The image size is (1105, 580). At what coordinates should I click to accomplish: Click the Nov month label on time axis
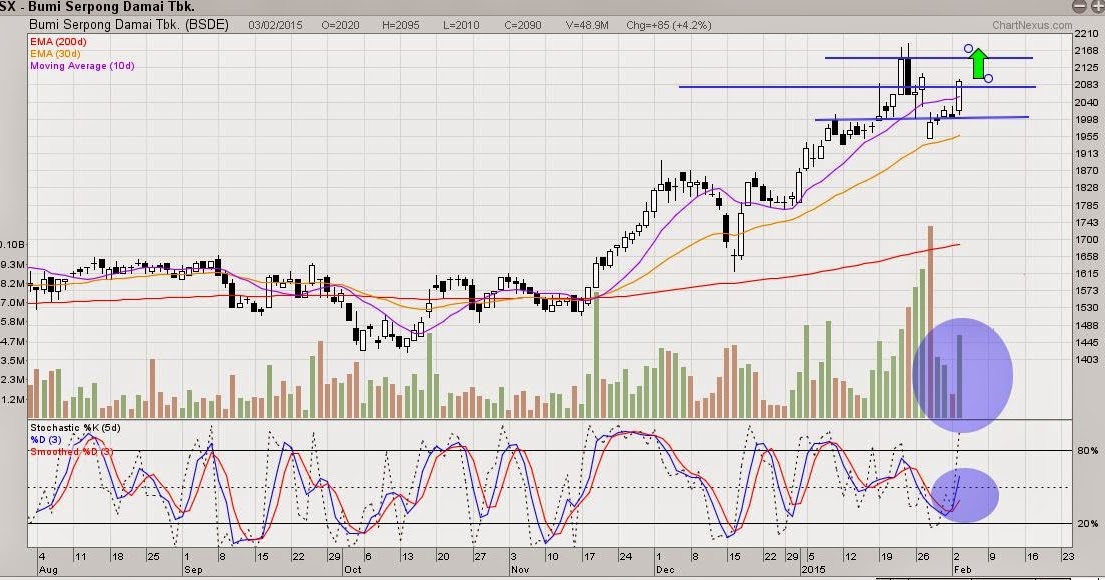(520, 569)
